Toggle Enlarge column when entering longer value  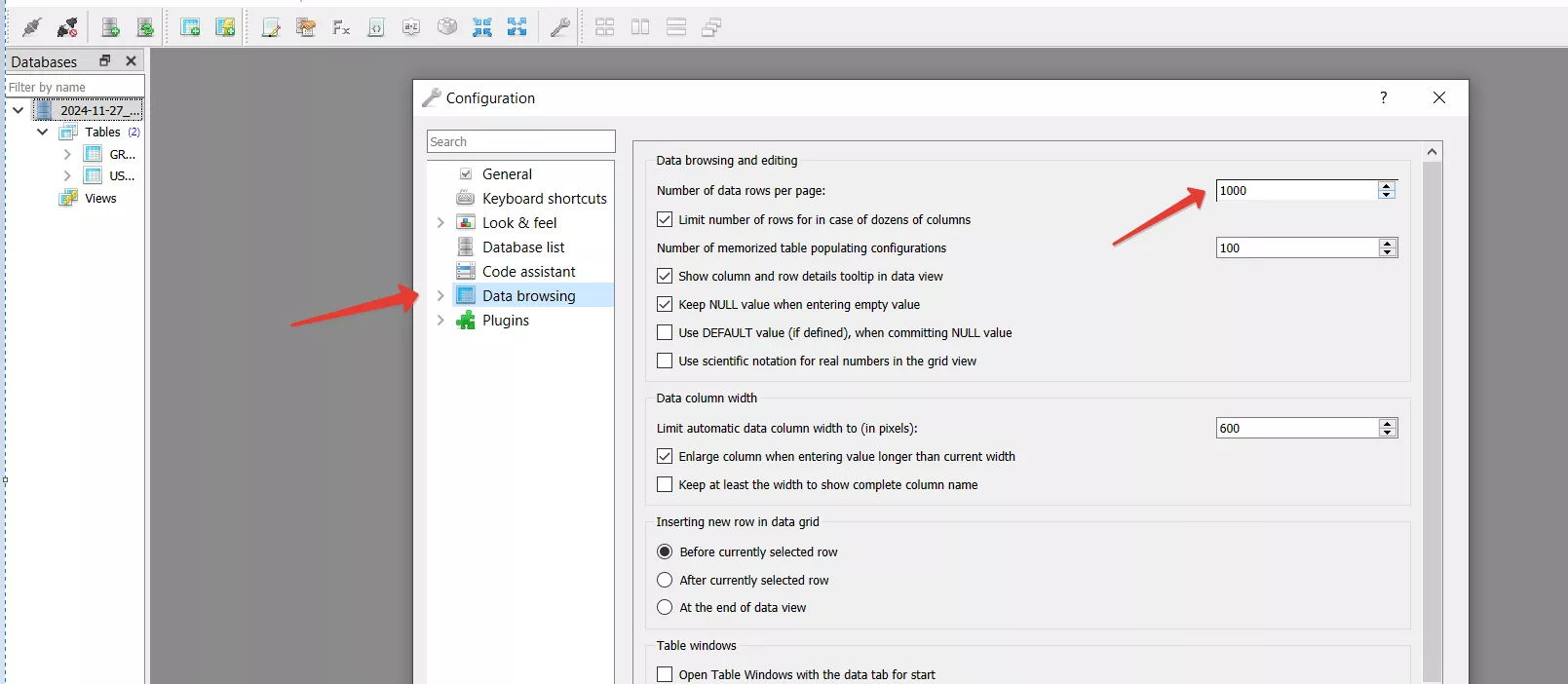665,456
